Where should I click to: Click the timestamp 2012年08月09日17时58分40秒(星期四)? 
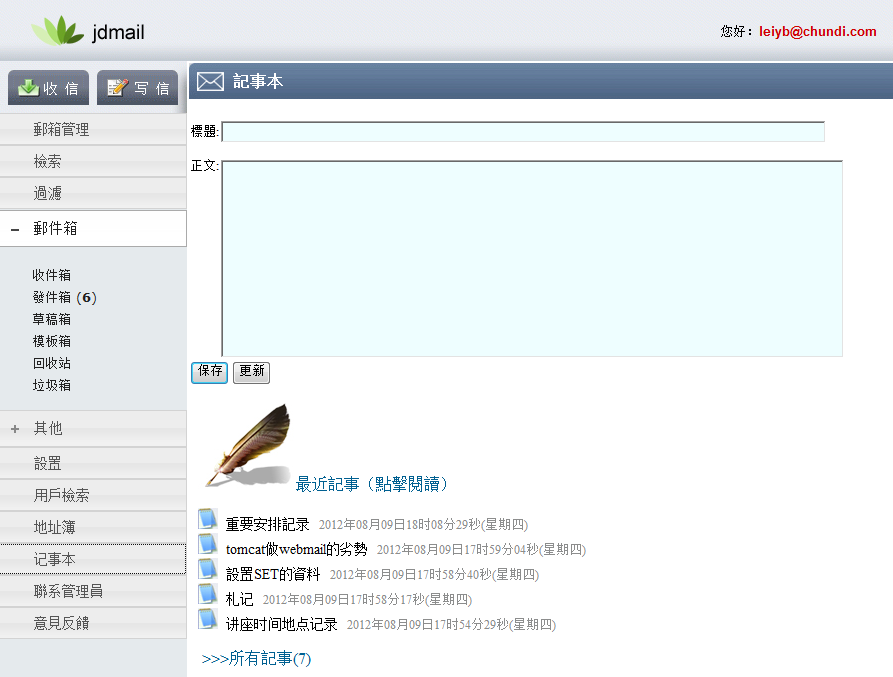tap(434, 575)
